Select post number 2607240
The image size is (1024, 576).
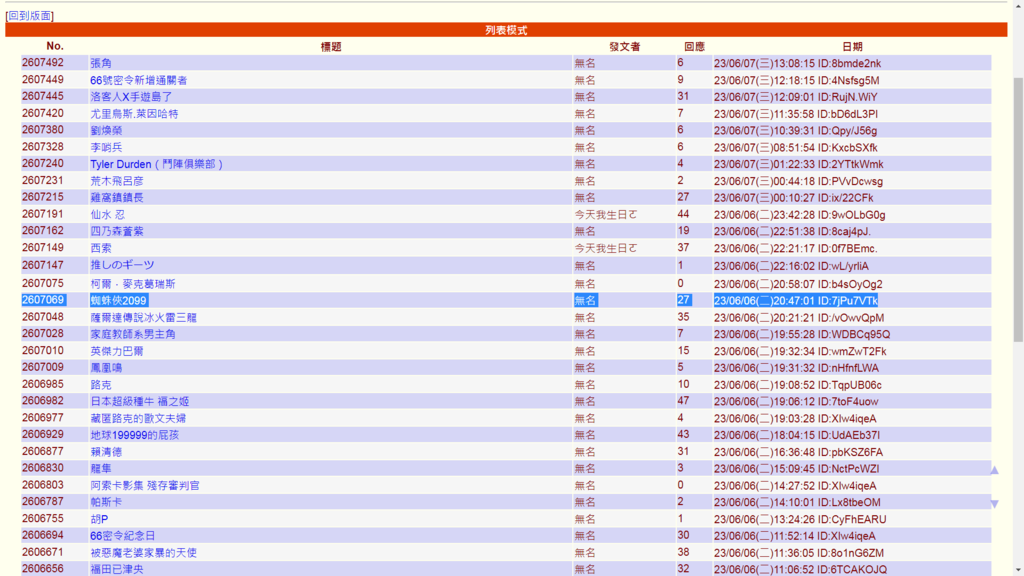point(42,163)
